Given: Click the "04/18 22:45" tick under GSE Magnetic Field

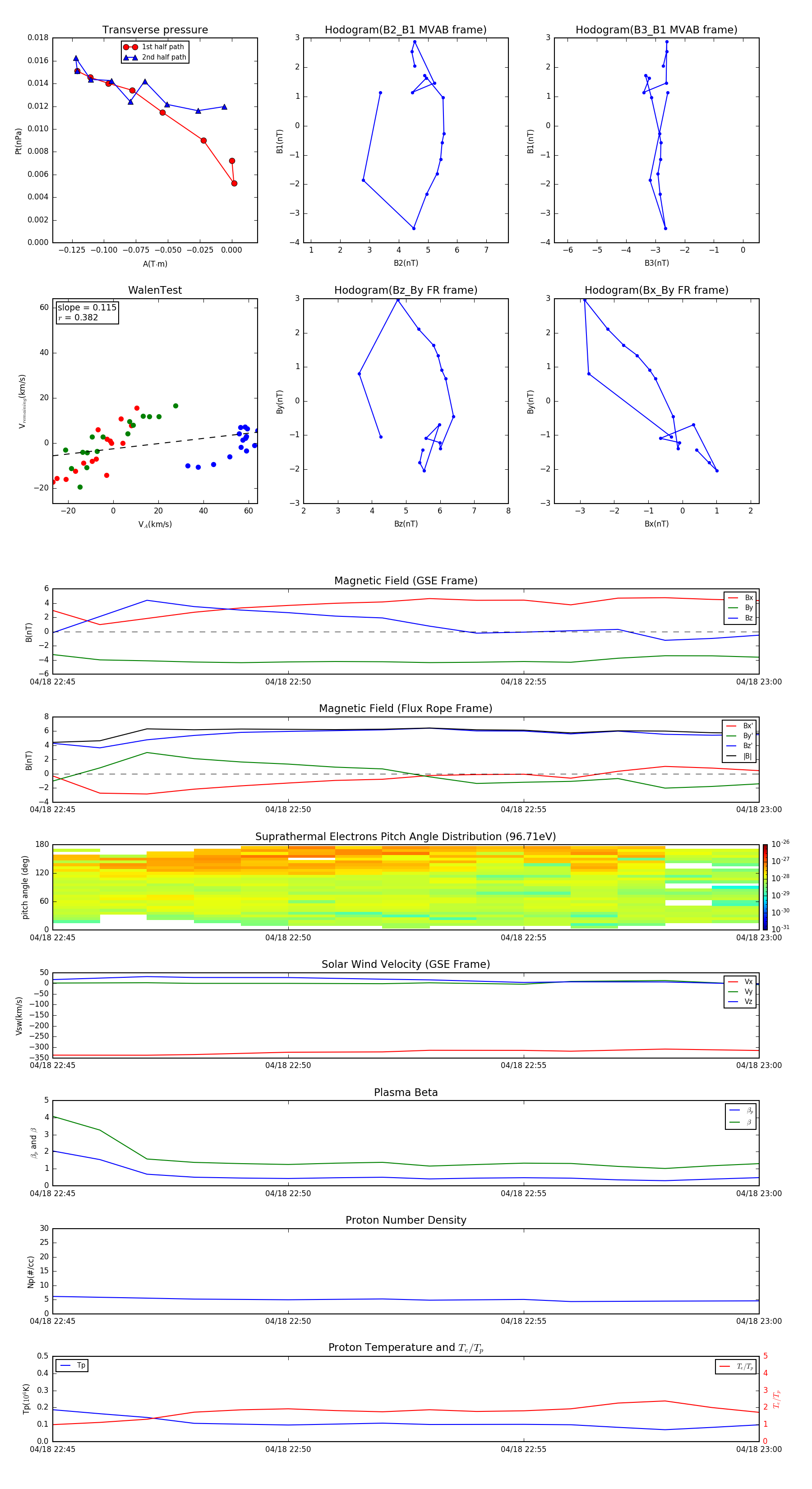Looking at the screenshot, I should click(53, 682).
